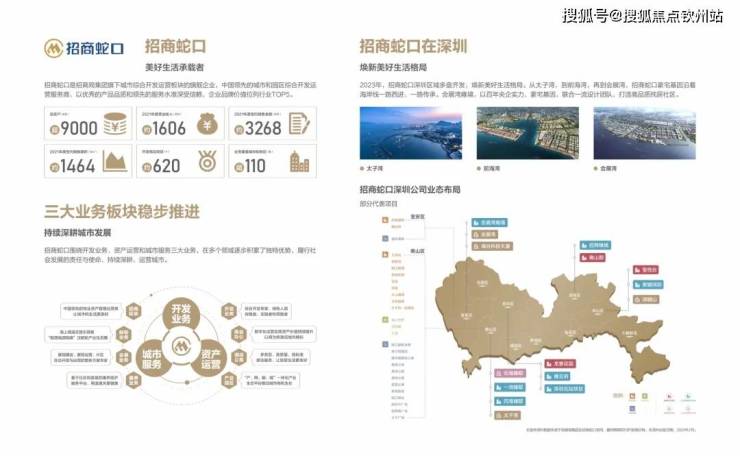740x456 pixels.
Task: Click the orange category icon beside 宝安区
Action: (x=385, y=220)
